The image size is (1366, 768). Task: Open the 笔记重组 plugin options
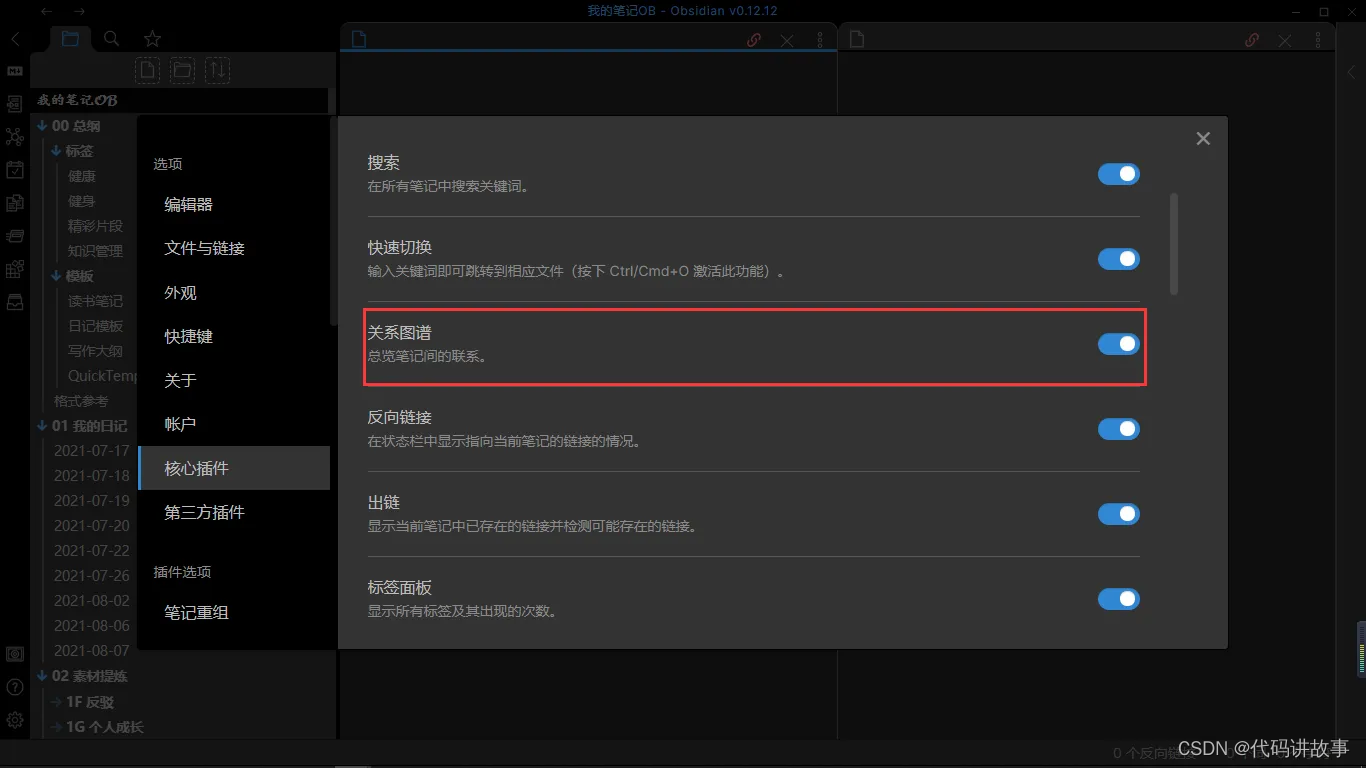(234, 612)
